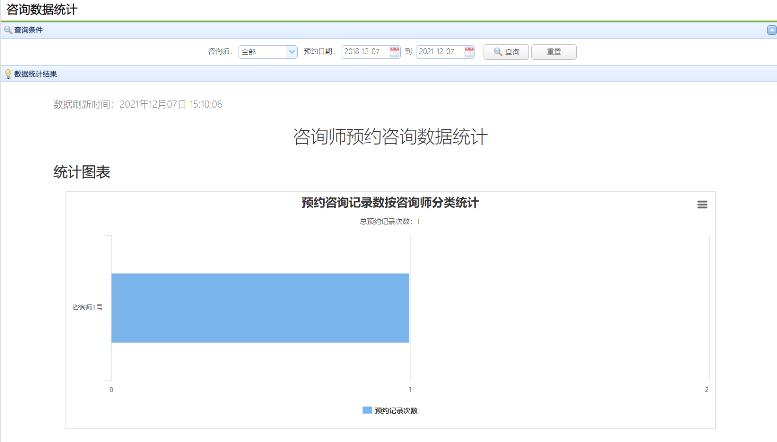This screenshot has height=442, width=777.
Task: Open calendar picker for end date
Action: coord(469,52)
